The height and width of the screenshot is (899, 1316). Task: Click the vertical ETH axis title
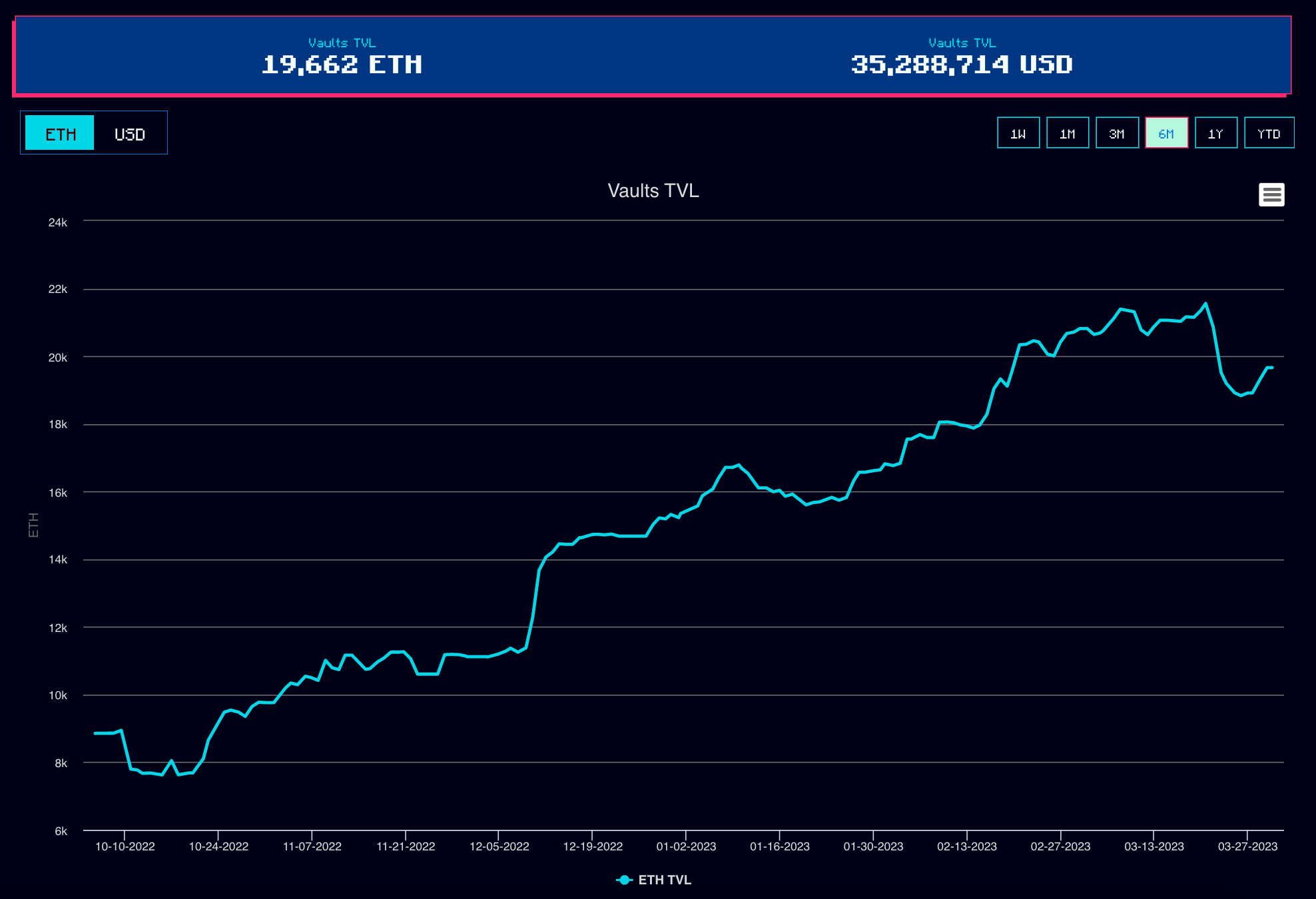[x=33, y=525]
